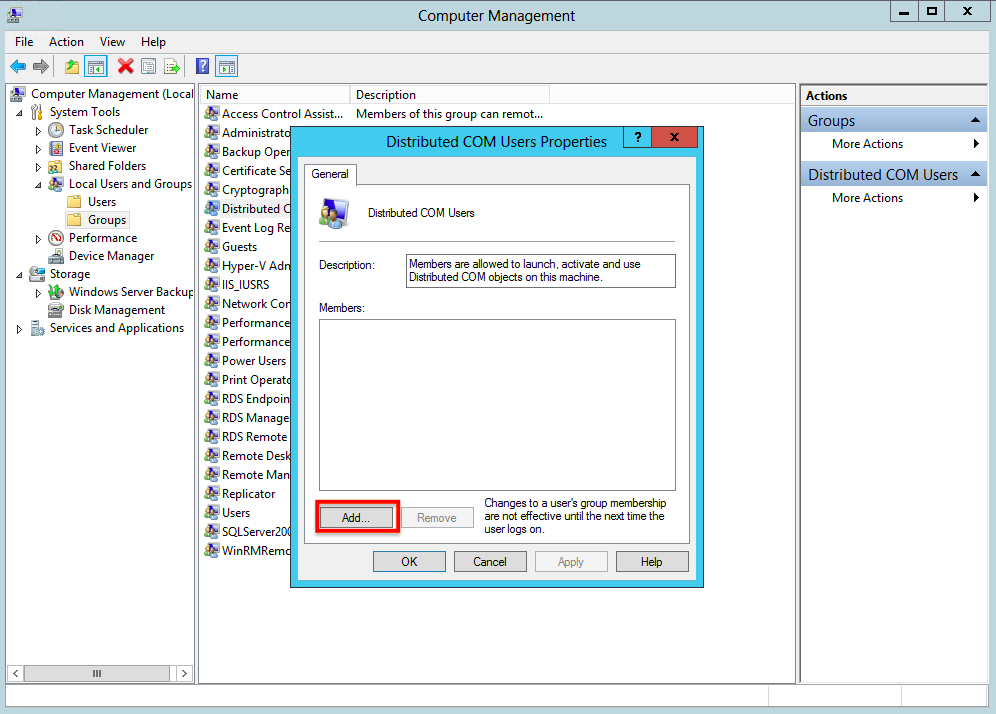
Task: Expand the Event Viewer node
Action: [38, 149]
